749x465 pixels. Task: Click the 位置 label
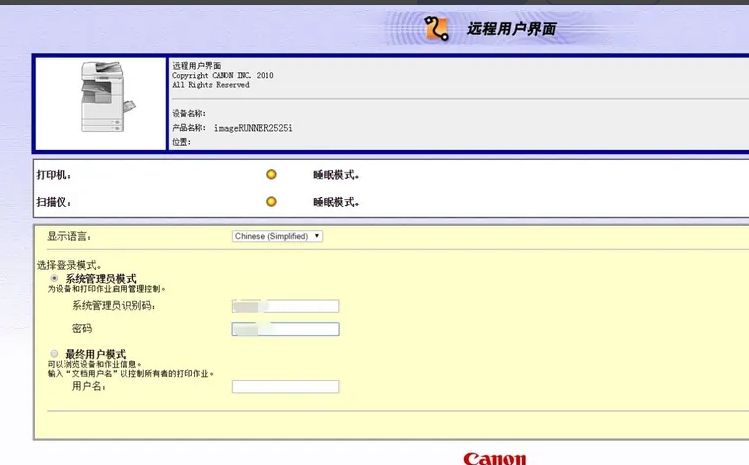[182, 142]
